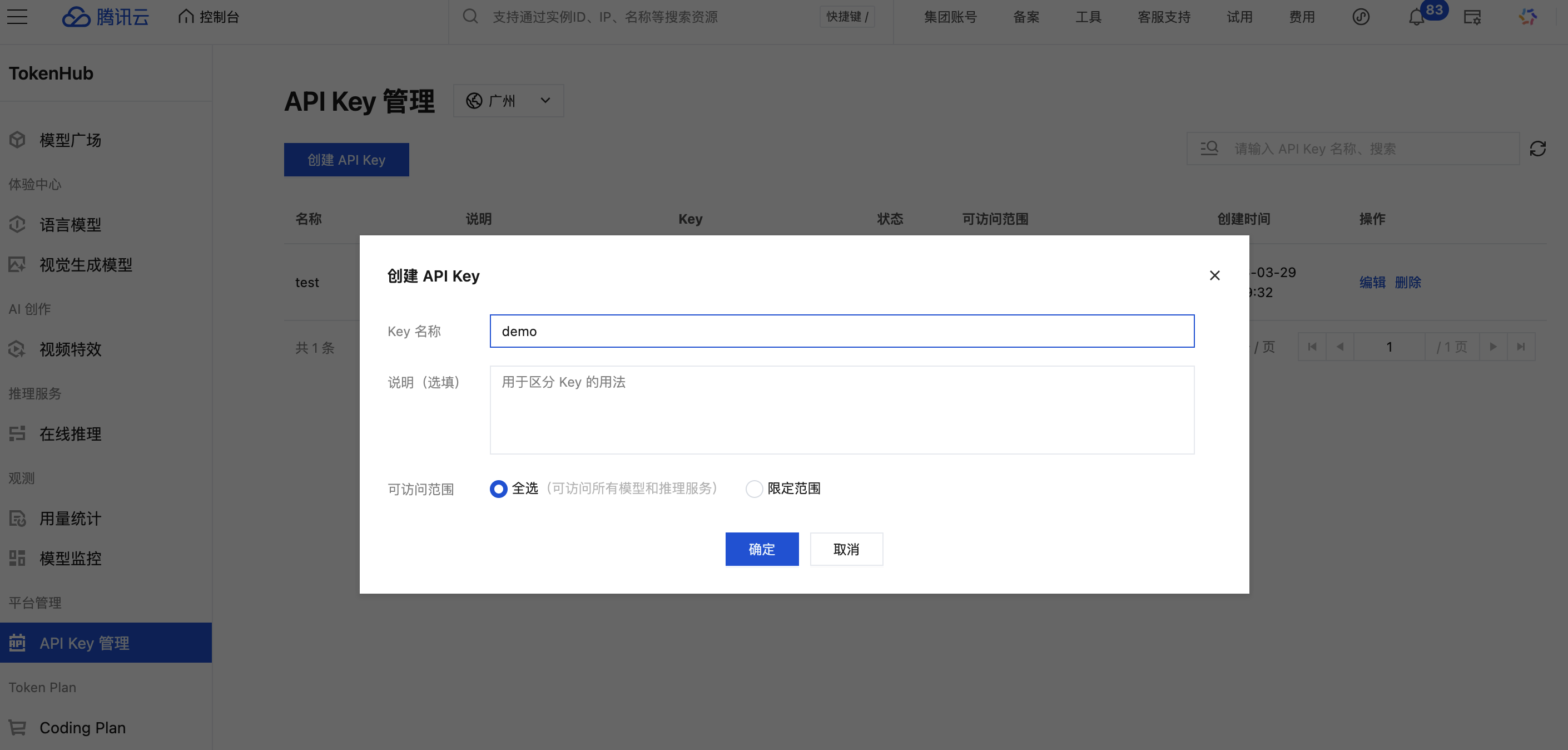
Task: Open the user avatar icon
Action: click(1528, 17)
